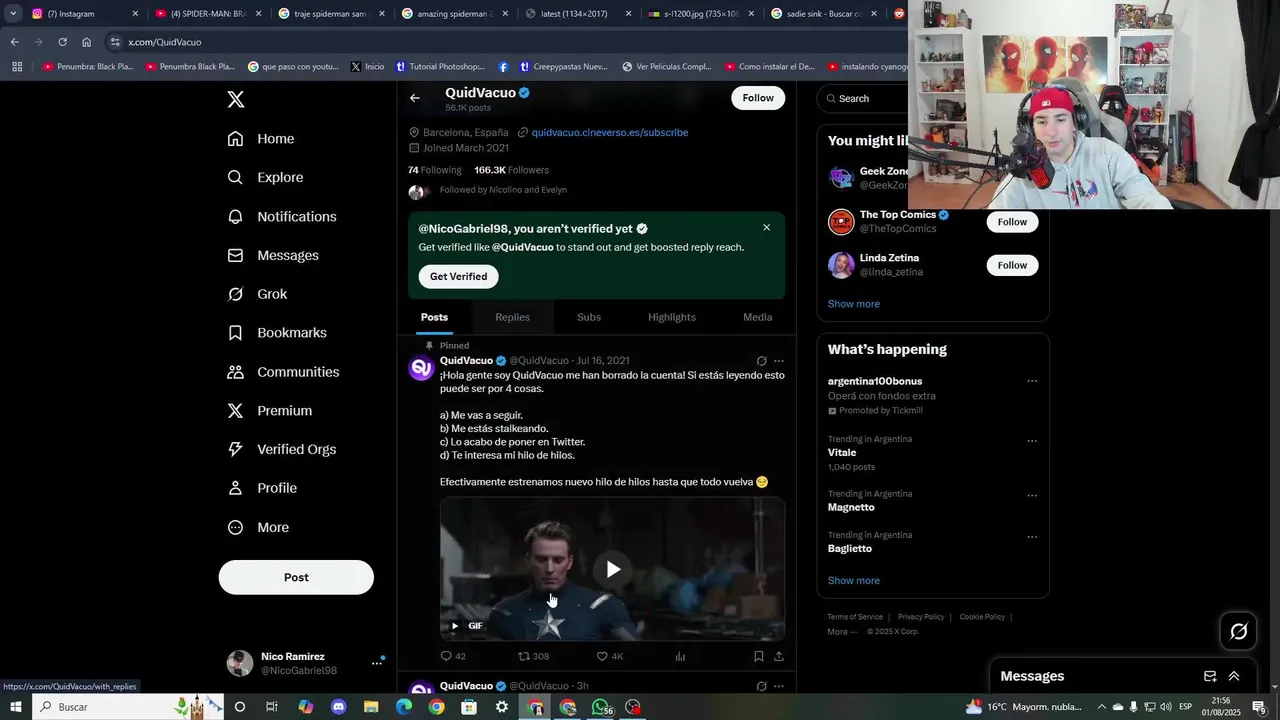Open the floating Grok button
1280x720 pixels.
(1238, 631)
